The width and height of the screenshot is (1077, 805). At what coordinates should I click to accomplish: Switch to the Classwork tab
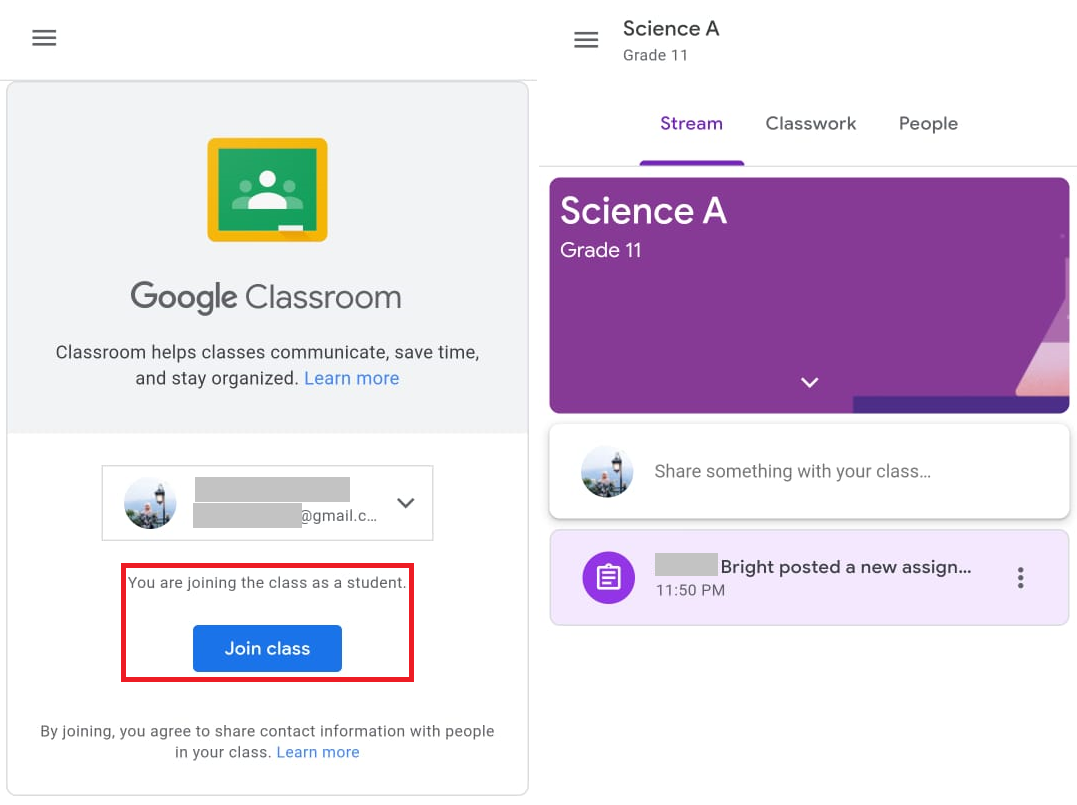(x=810, y=124)
